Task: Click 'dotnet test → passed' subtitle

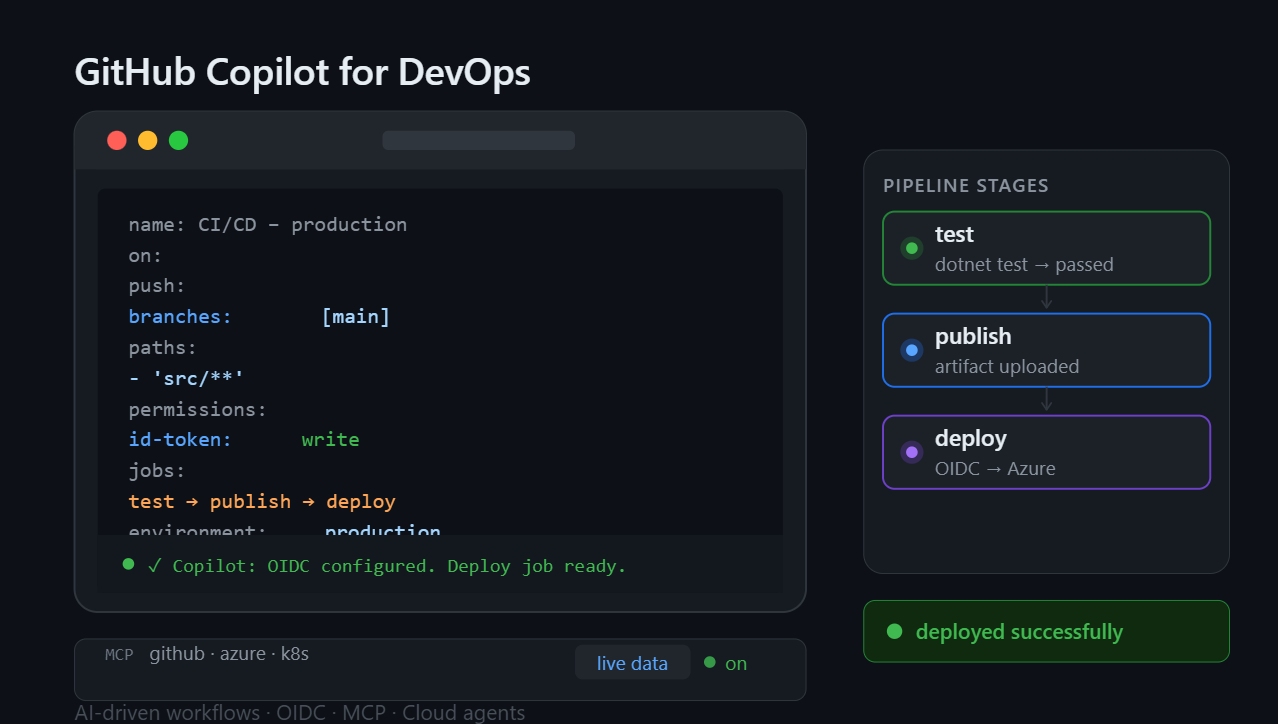Action: tap(1024, 265)
